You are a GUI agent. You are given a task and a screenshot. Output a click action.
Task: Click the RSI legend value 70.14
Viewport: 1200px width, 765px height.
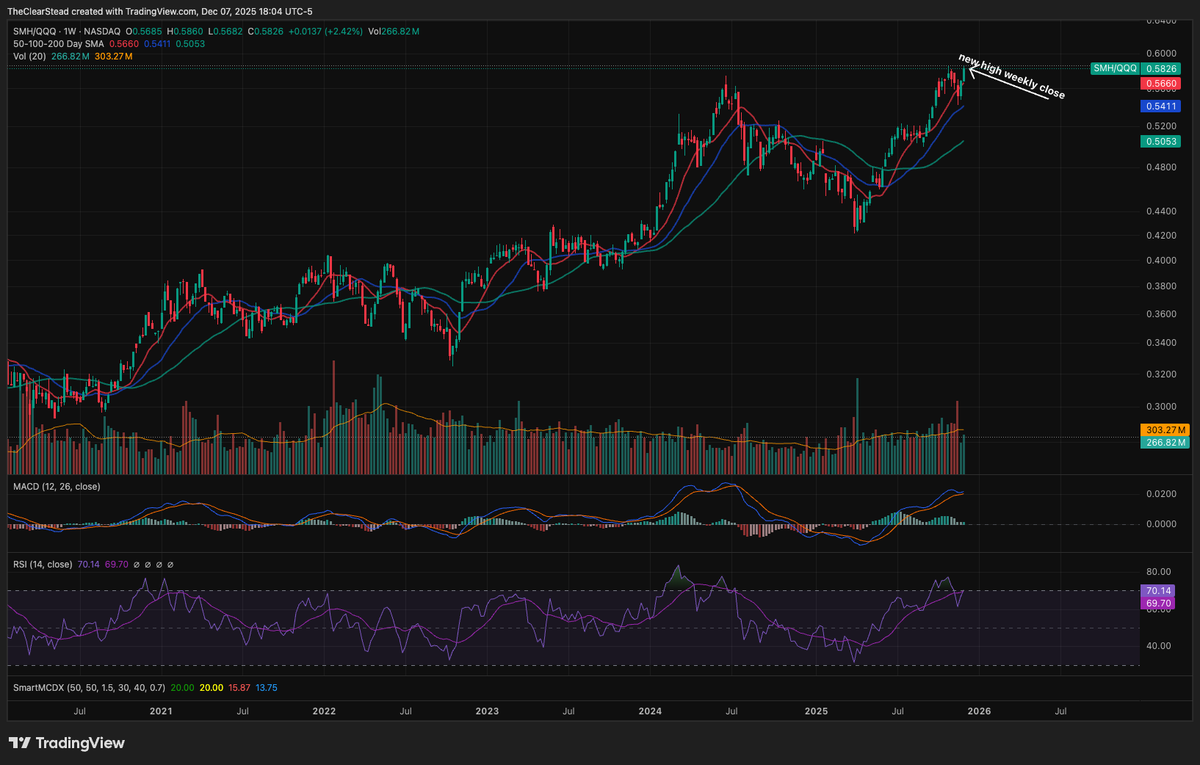pyautogui.click(x=88, y=564)
